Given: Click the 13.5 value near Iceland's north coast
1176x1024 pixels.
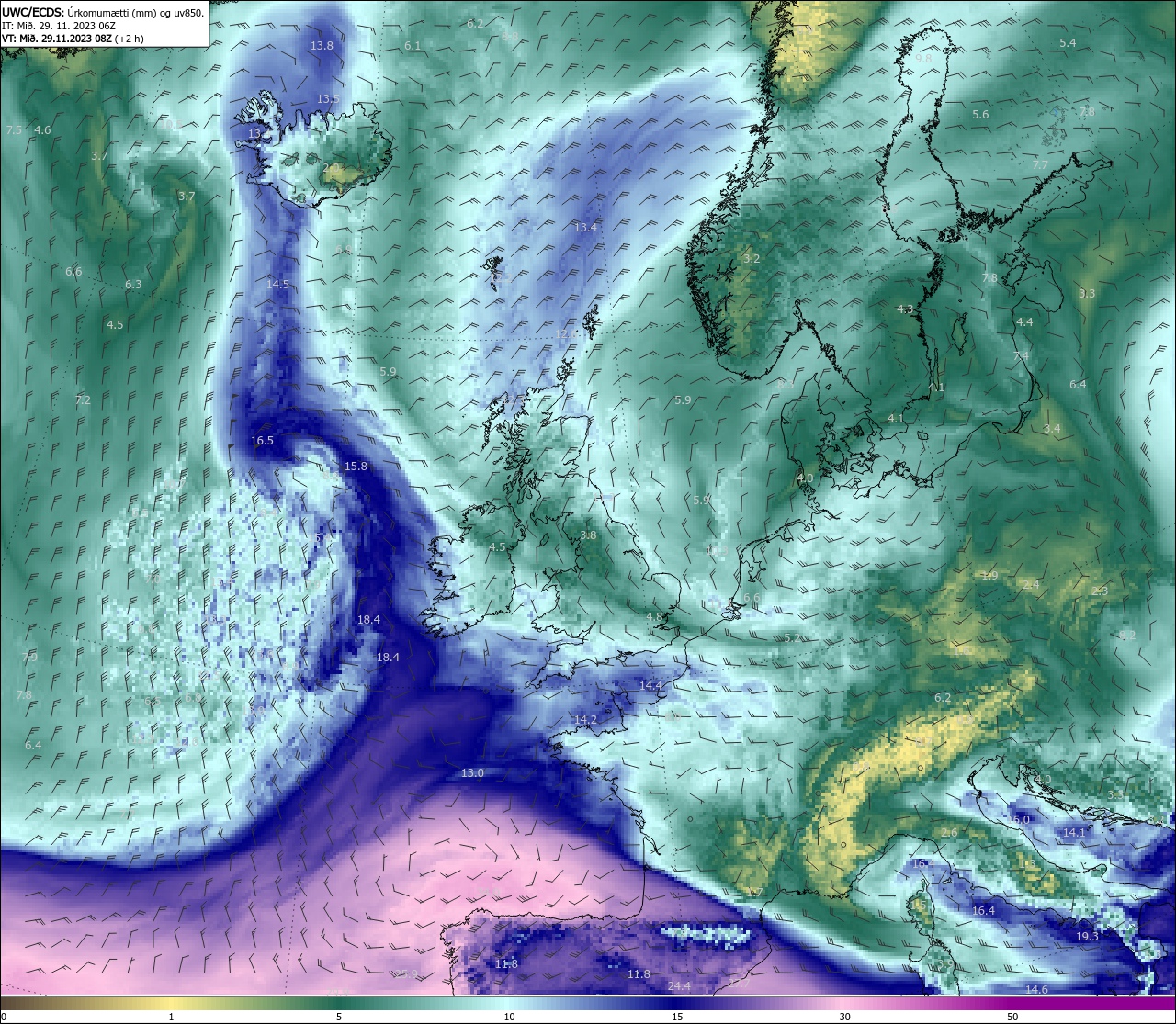Looking at the screenshot, I should [328, 99].
